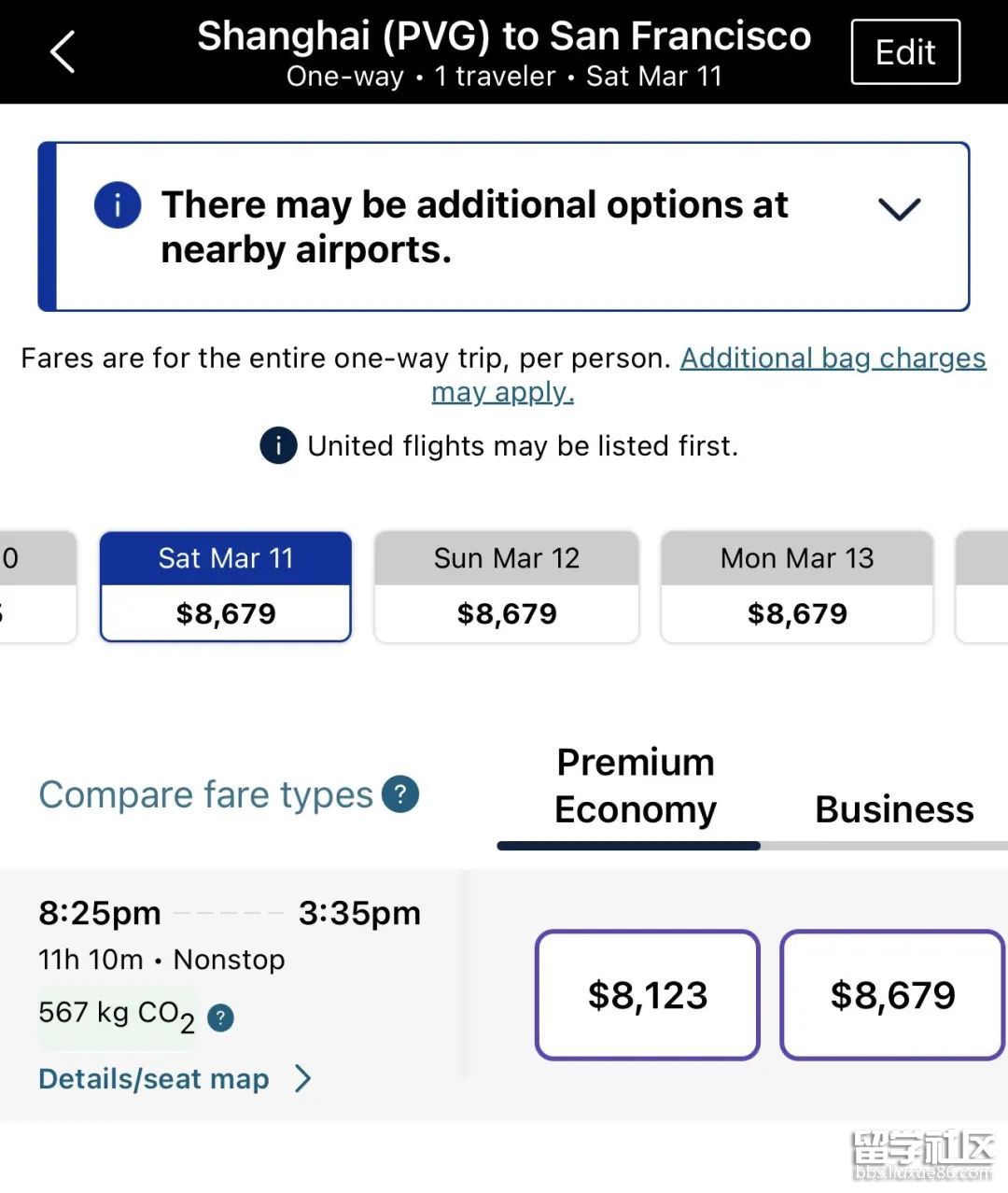Switch to Premium Economy column tab
This screenshot has width=1008, height=1193.
click(x=635, y=786)
